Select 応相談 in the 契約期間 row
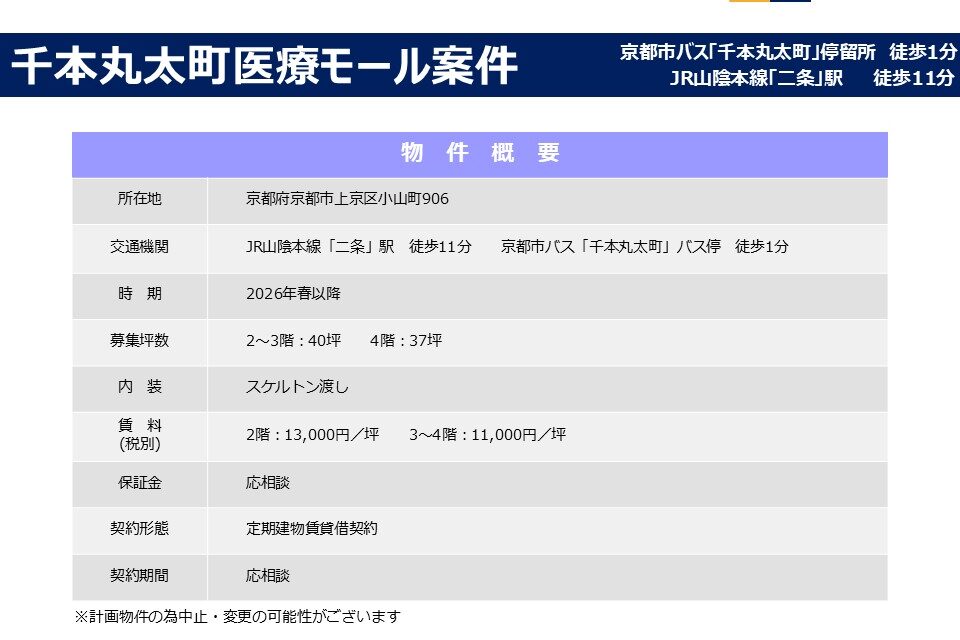 click(x=268, y=576)
